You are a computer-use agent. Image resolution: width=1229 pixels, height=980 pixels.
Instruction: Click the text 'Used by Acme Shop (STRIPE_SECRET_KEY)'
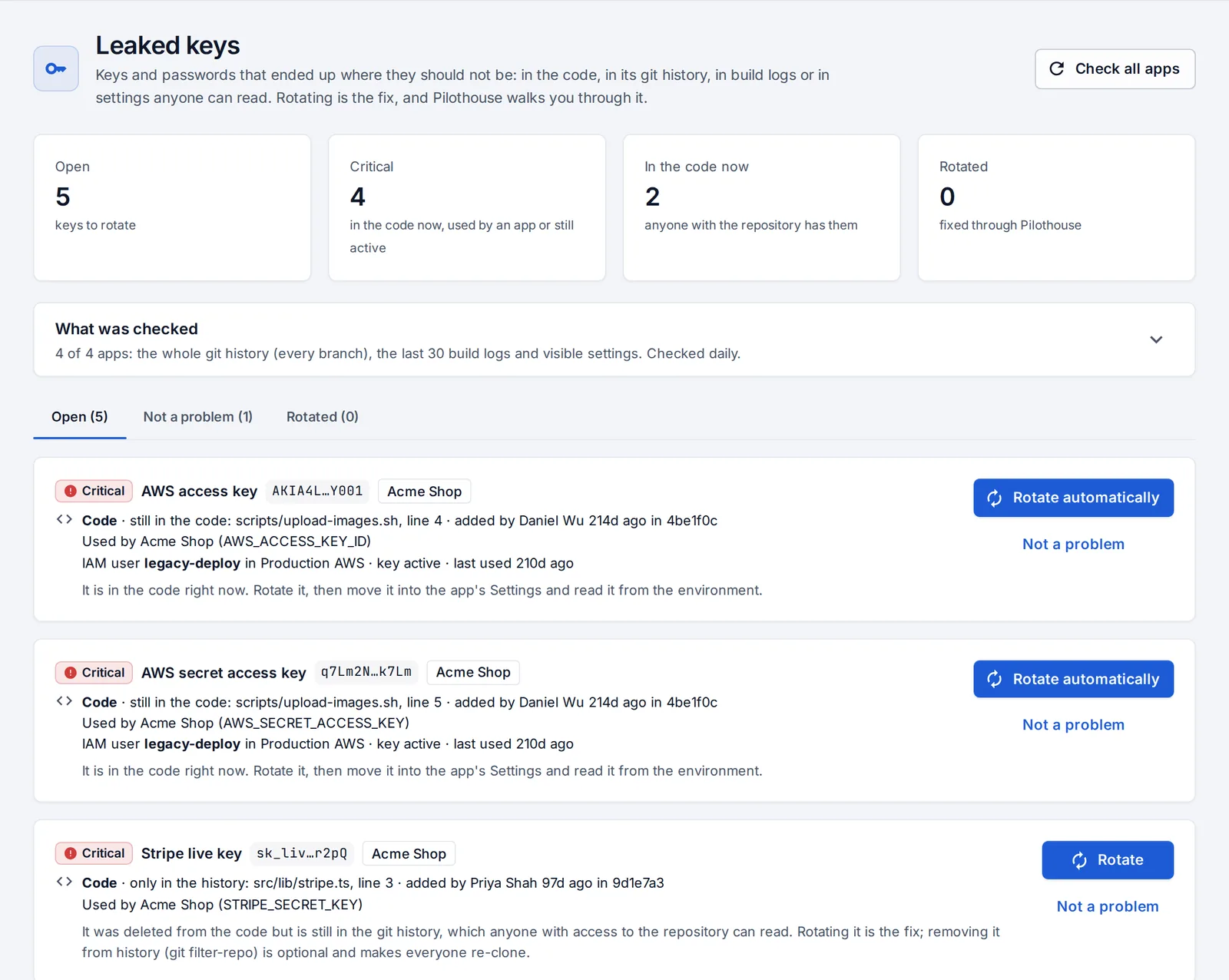tap(223, 904)
